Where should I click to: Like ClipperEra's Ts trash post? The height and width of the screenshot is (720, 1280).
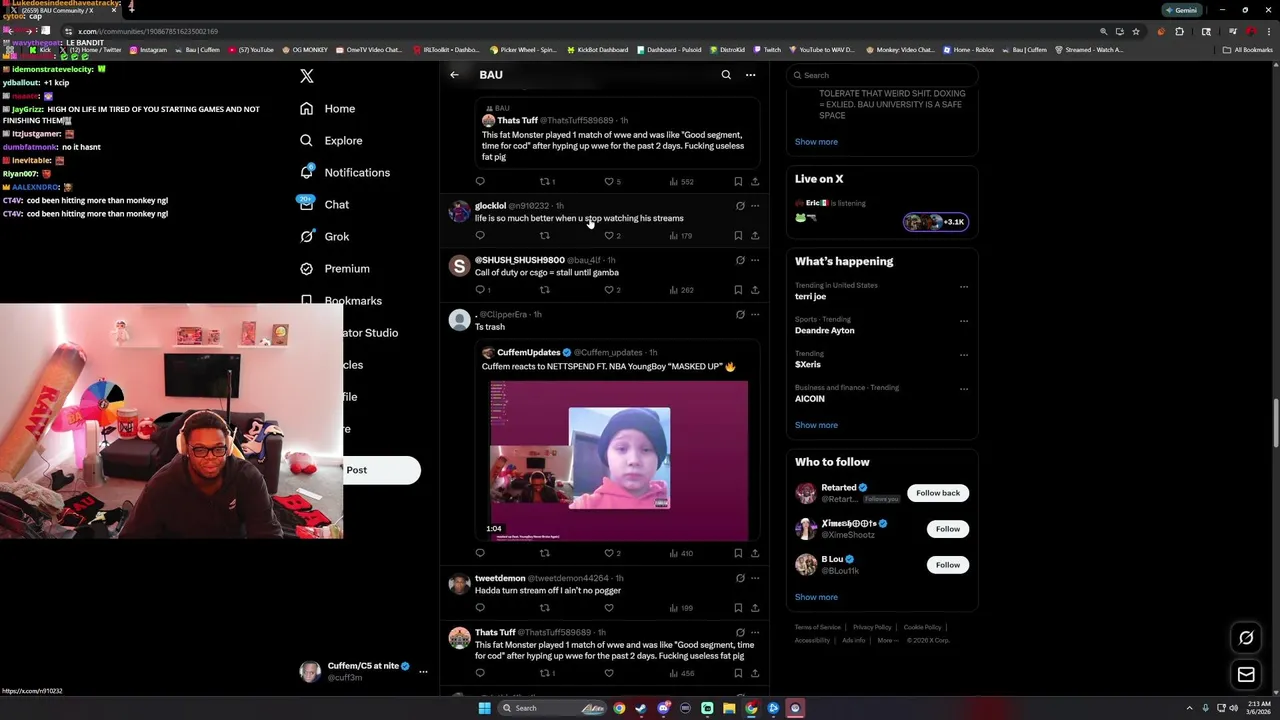609,553
